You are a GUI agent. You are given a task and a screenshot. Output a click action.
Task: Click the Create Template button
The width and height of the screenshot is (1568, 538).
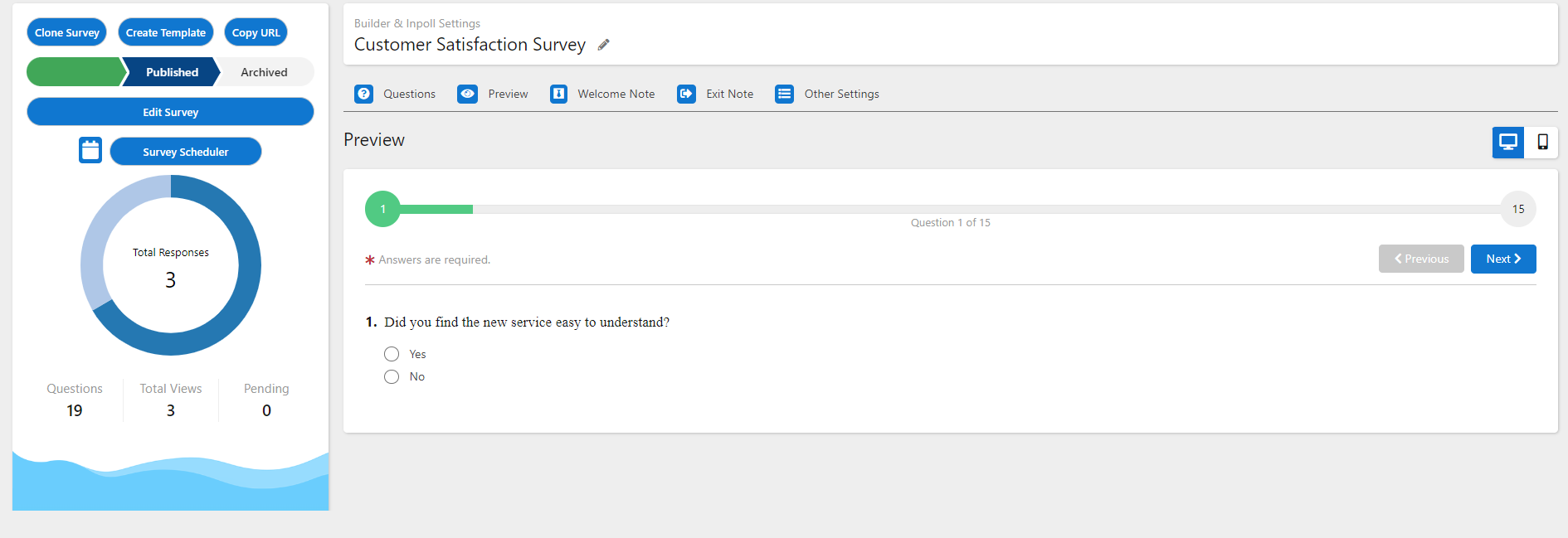pyautogui.click(x=166, y=32)
